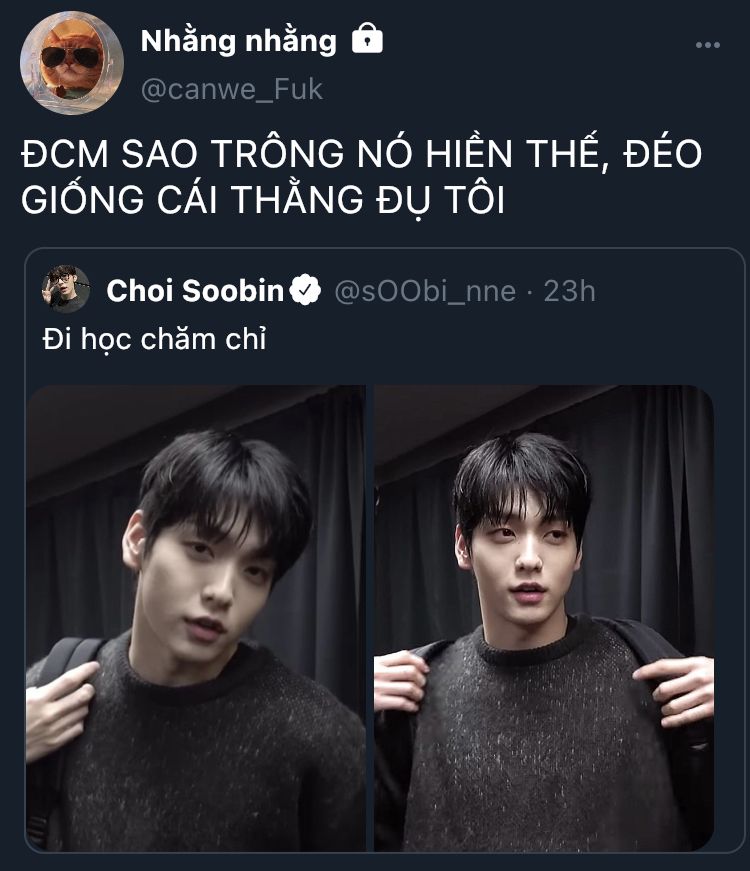The image size is (750, 871).
Task: Open Choi Soobin's small profile picture
Action: coord(66,289)
